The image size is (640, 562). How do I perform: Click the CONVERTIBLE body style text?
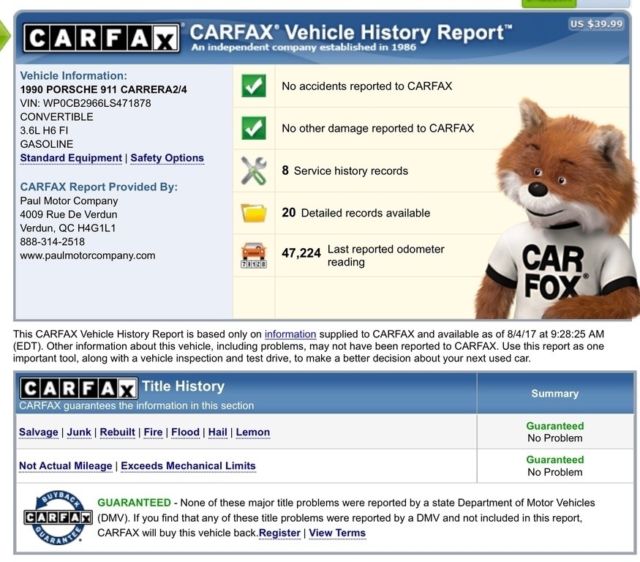click(x=56, y=117)
